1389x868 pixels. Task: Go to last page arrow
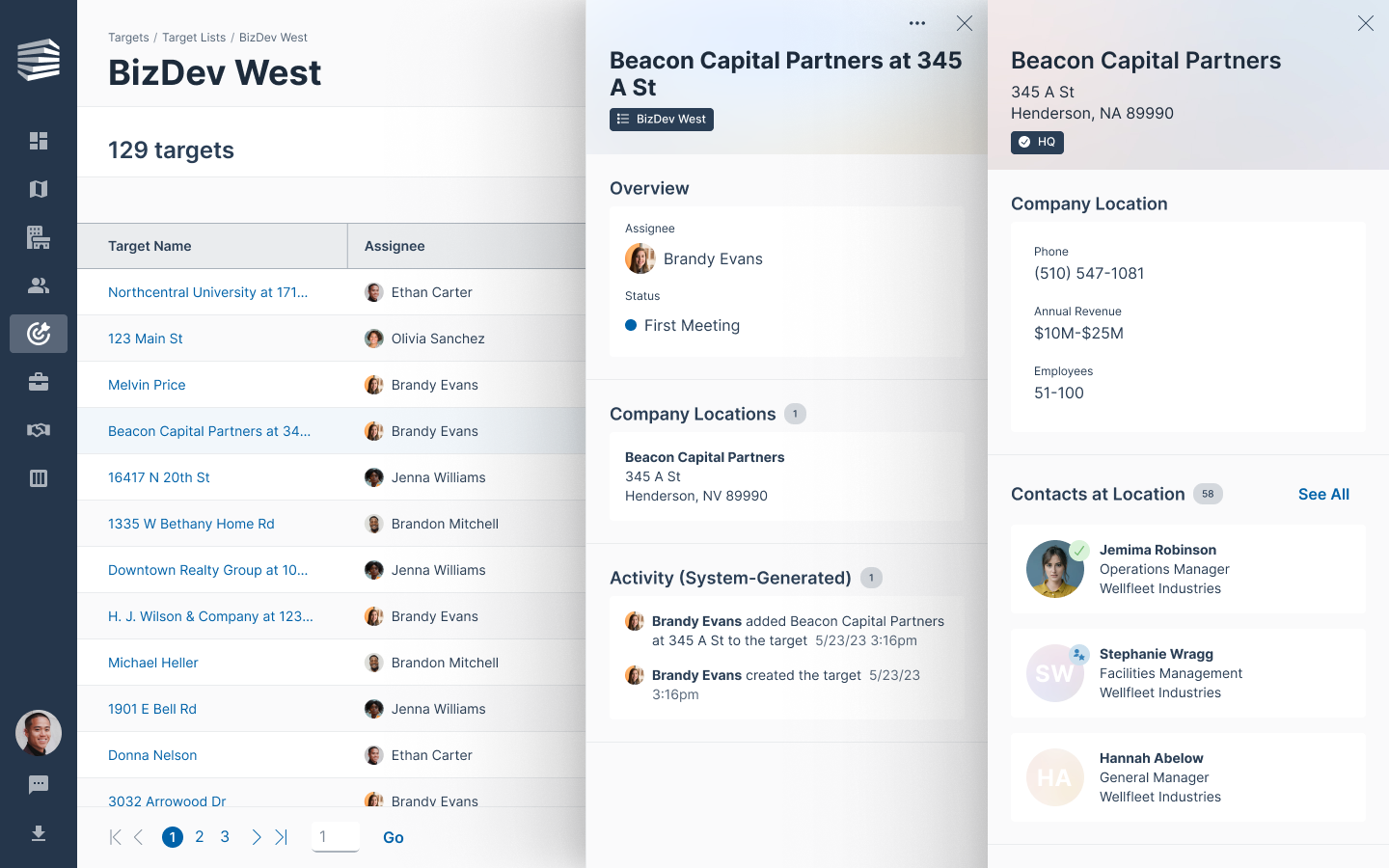coord(281,837)
